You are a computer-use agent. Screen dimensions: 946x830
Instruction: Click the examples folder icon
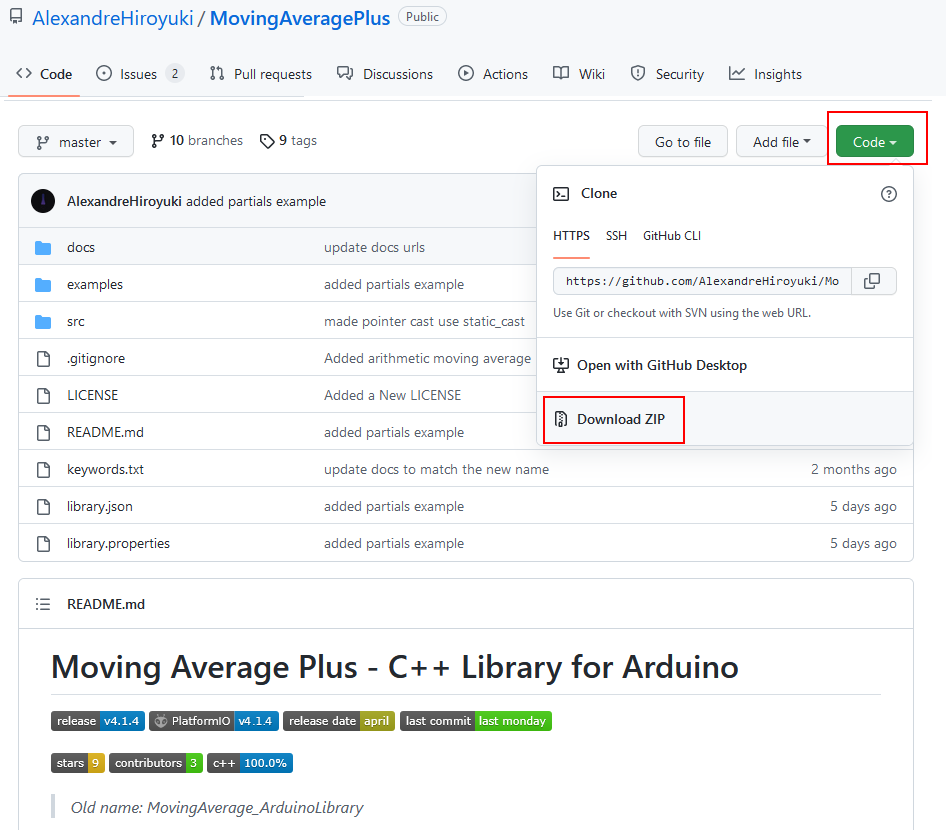(x=43, y=285)
